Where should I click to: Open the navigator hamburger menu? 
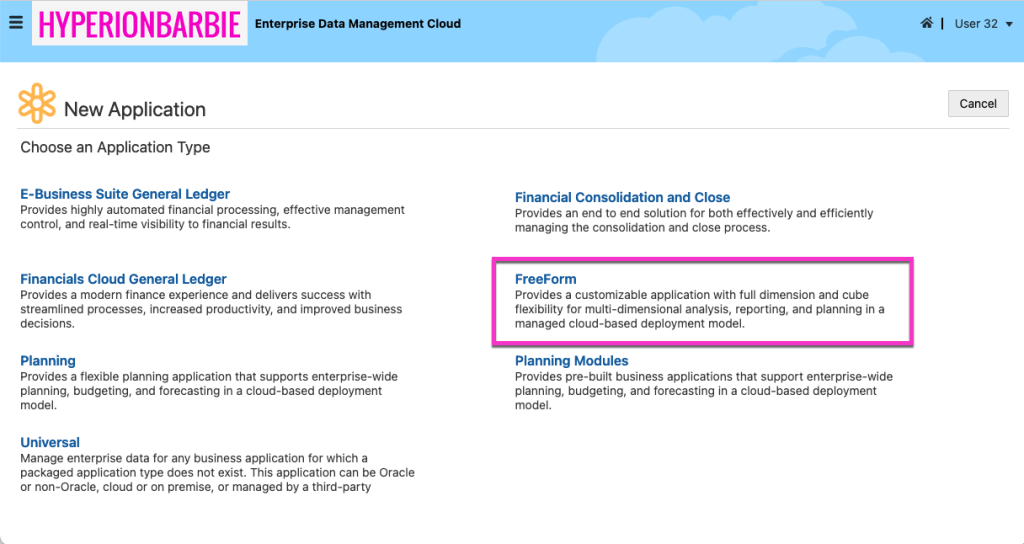click(x=15, y=23)
